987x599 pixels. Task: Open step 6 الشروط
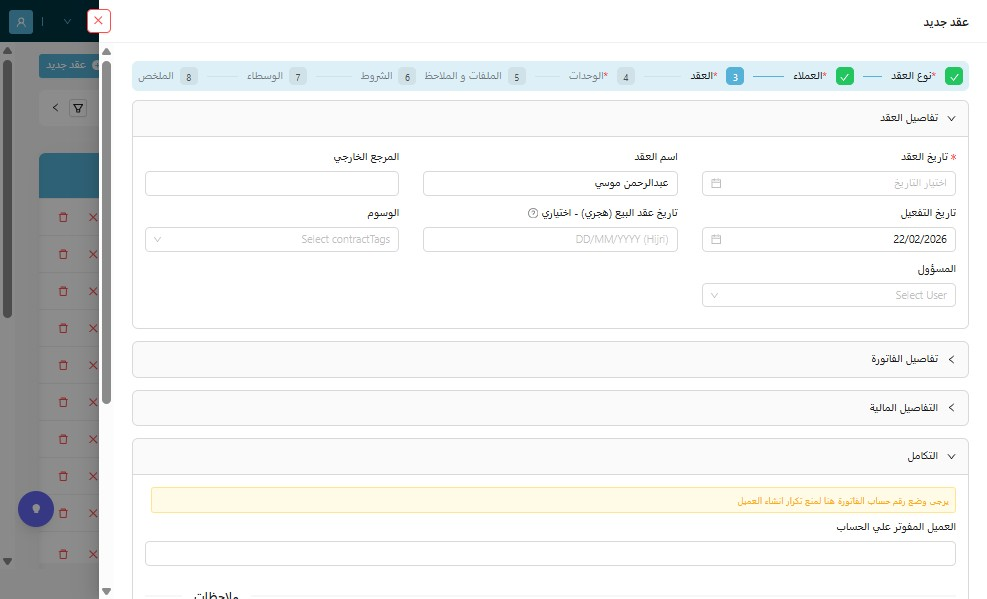click(x=388, y=76)
